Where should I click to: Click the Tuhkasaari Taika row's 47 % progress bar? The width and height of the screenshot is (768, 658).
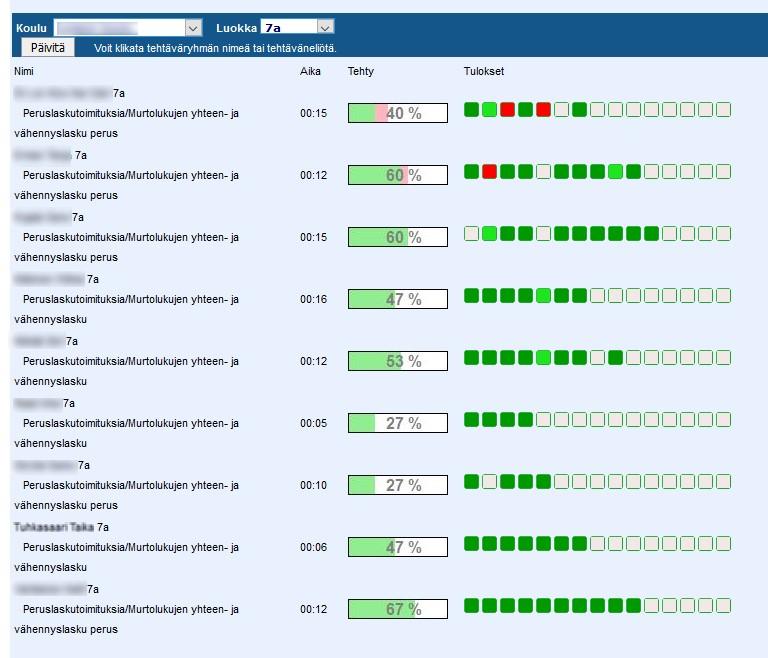pyautogui.click(x=398, y=547)
